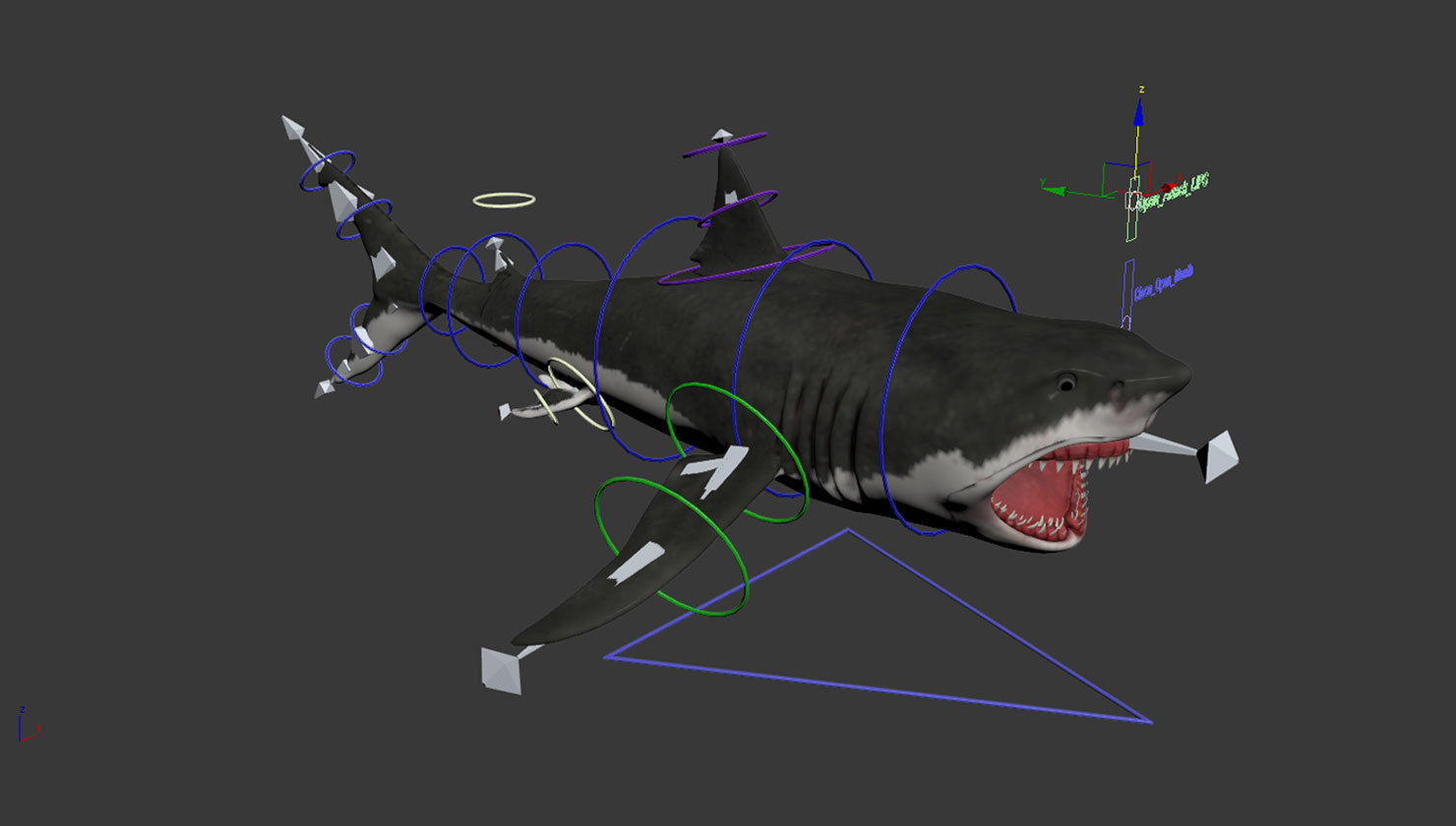Select the lower green ring on the pectoral fin
Screen dimensions: 1456x826
tap(671, 547)
